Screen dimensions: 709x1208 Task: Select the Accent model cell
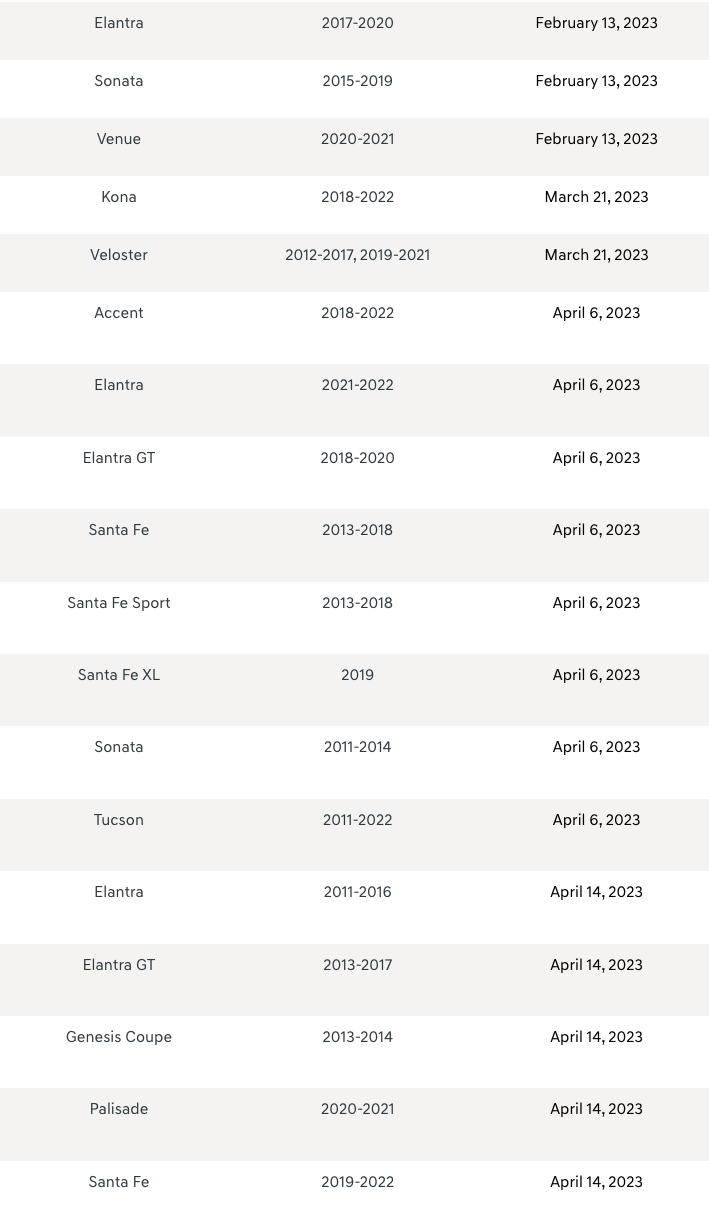pos(119,313)
